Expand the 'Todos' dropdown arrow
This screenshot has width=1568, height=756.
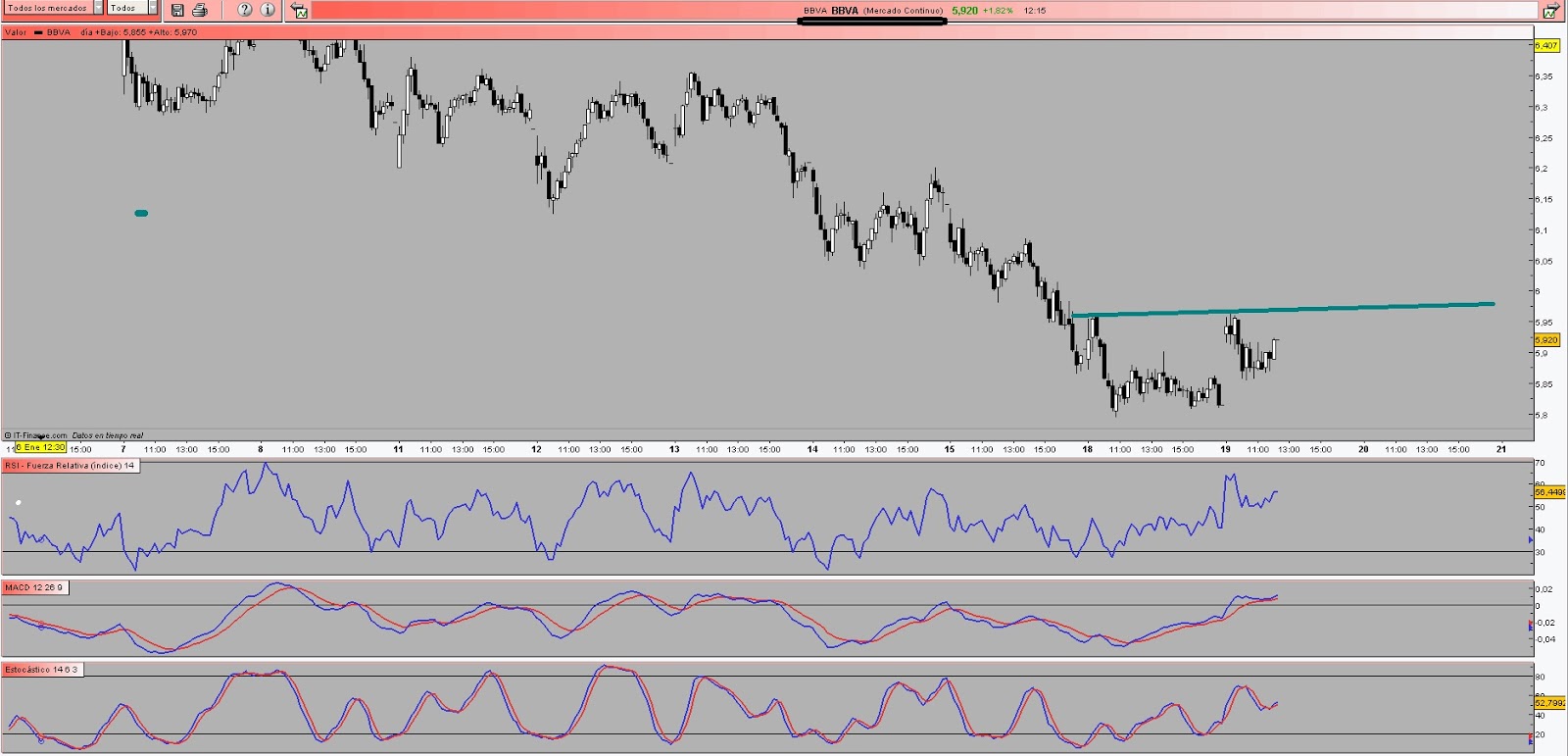153,8
